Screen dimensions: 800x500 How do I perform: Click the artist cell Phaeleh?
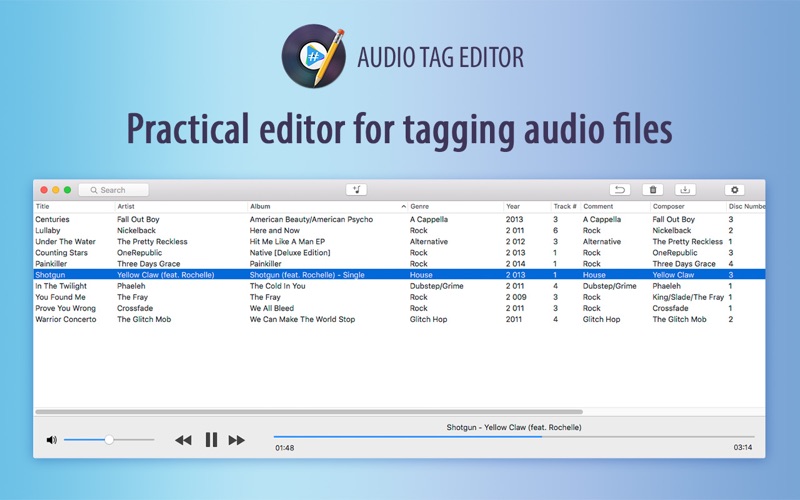tap(131, 286)
